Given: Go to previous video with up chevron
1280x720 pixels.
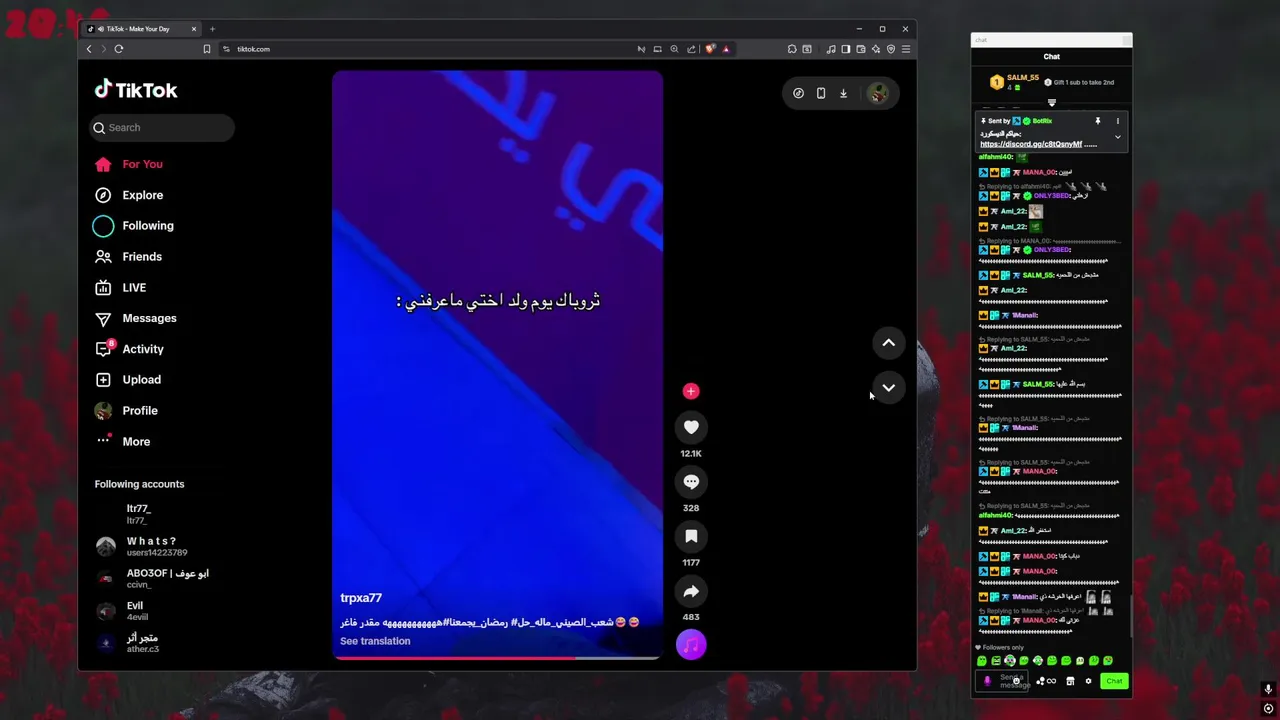Looking at the screenshot, I should point(888,343).
